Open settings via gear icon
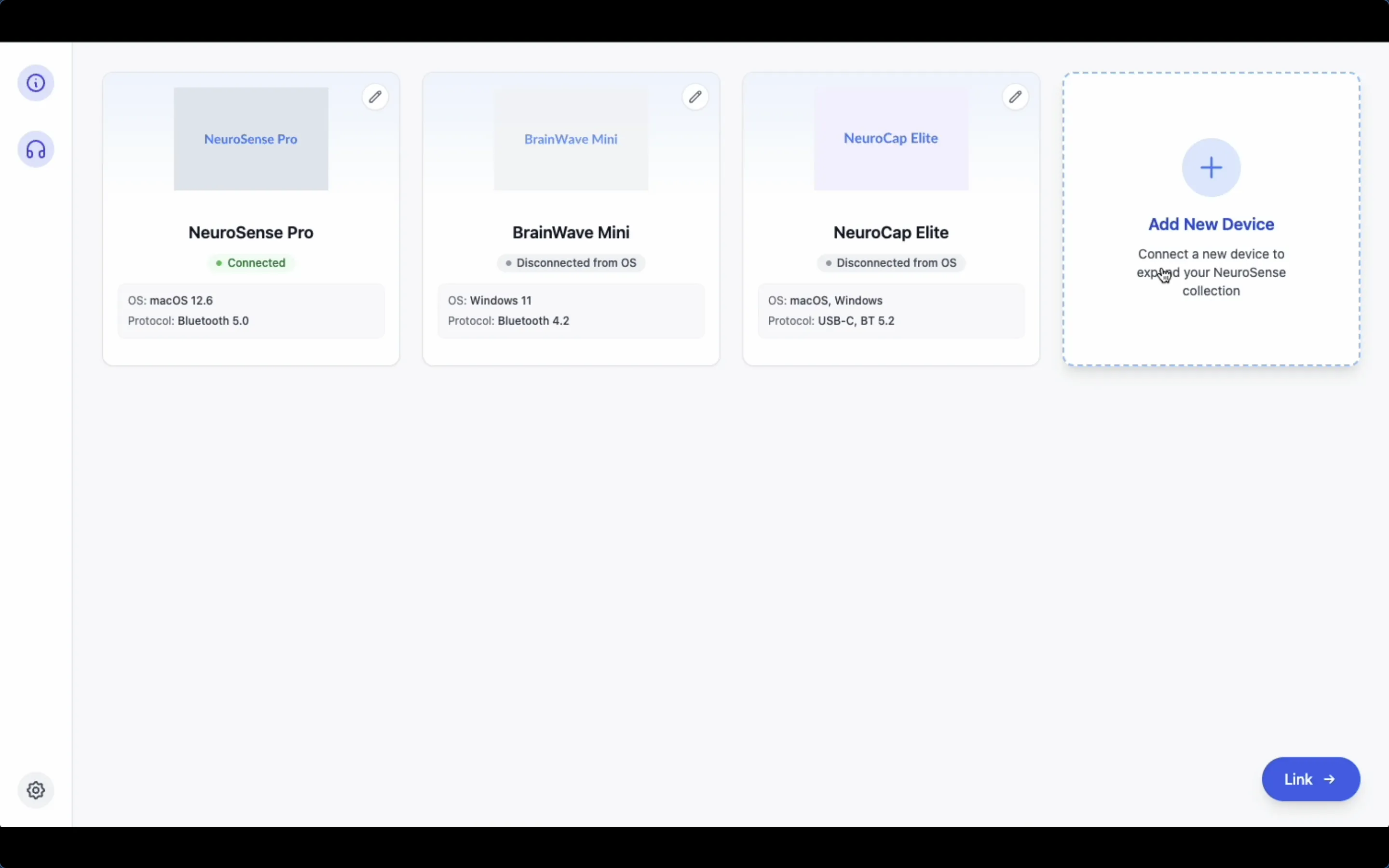 coord(36,790)
